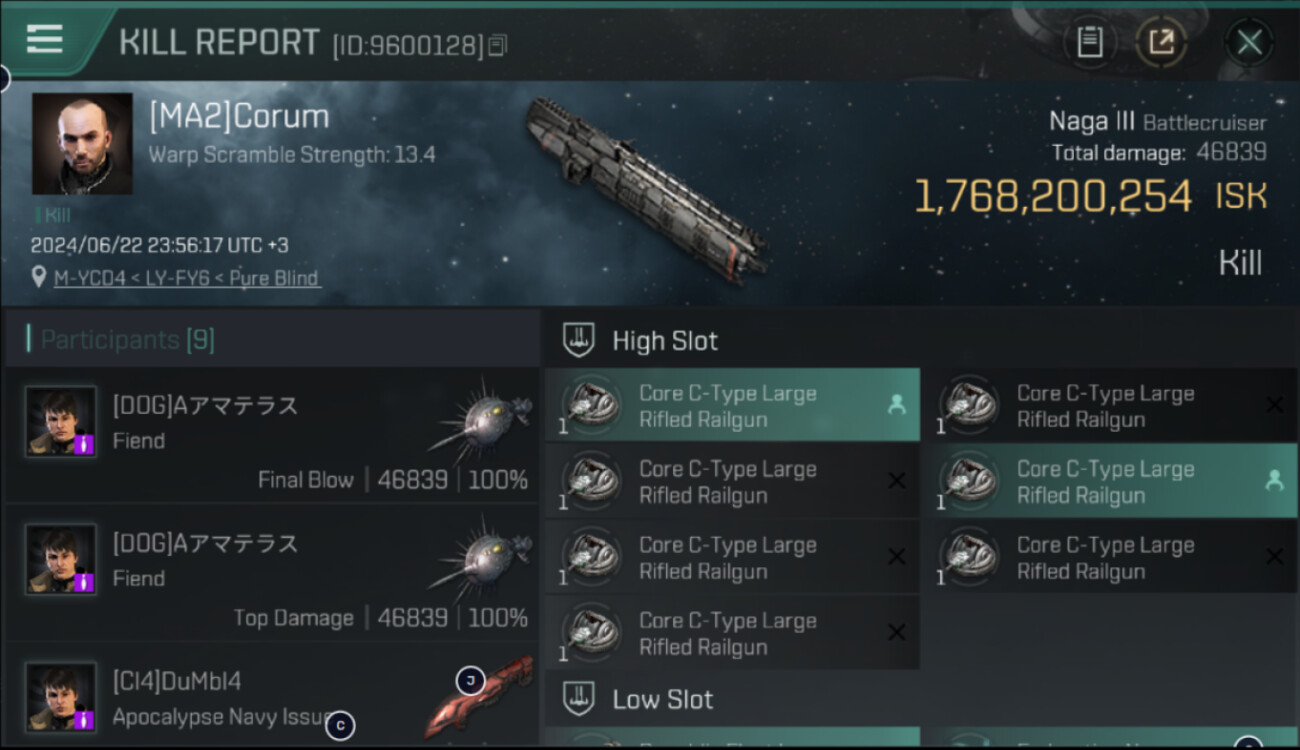Click the clipboard icon in the top bar

(1089, 42)
